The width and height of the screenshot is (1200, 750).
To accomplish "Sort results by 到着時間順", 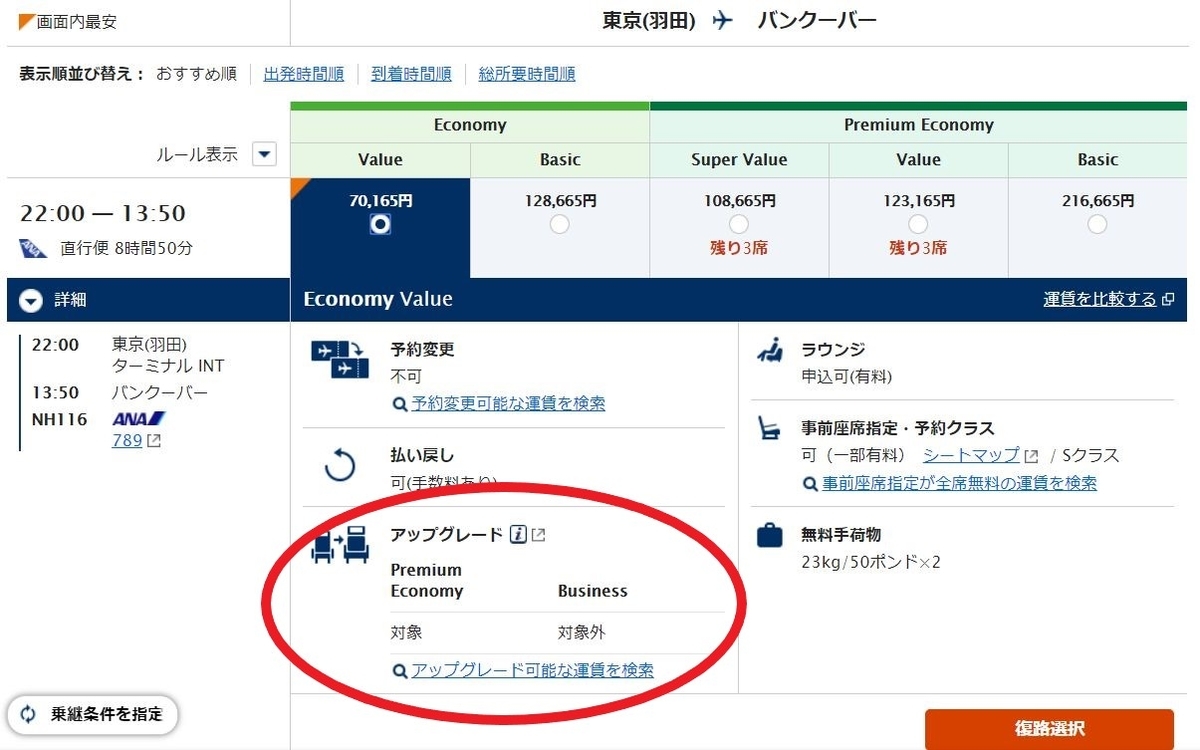I will 411,74.
